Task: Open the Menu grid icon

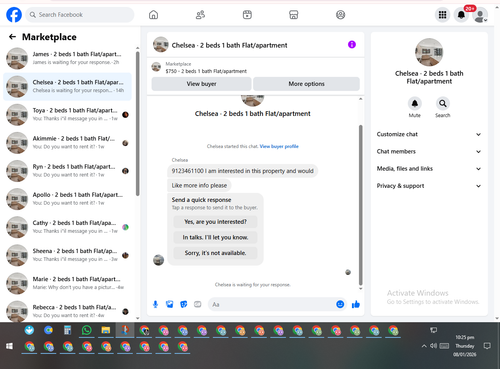Action: point(442,15)
